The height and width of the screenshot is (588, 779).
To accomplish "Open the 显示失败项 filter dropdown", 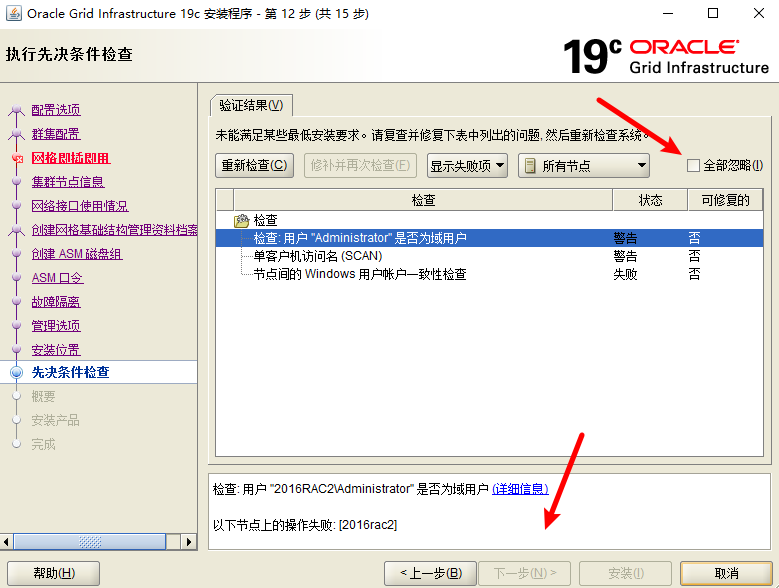I will (467, 166).
